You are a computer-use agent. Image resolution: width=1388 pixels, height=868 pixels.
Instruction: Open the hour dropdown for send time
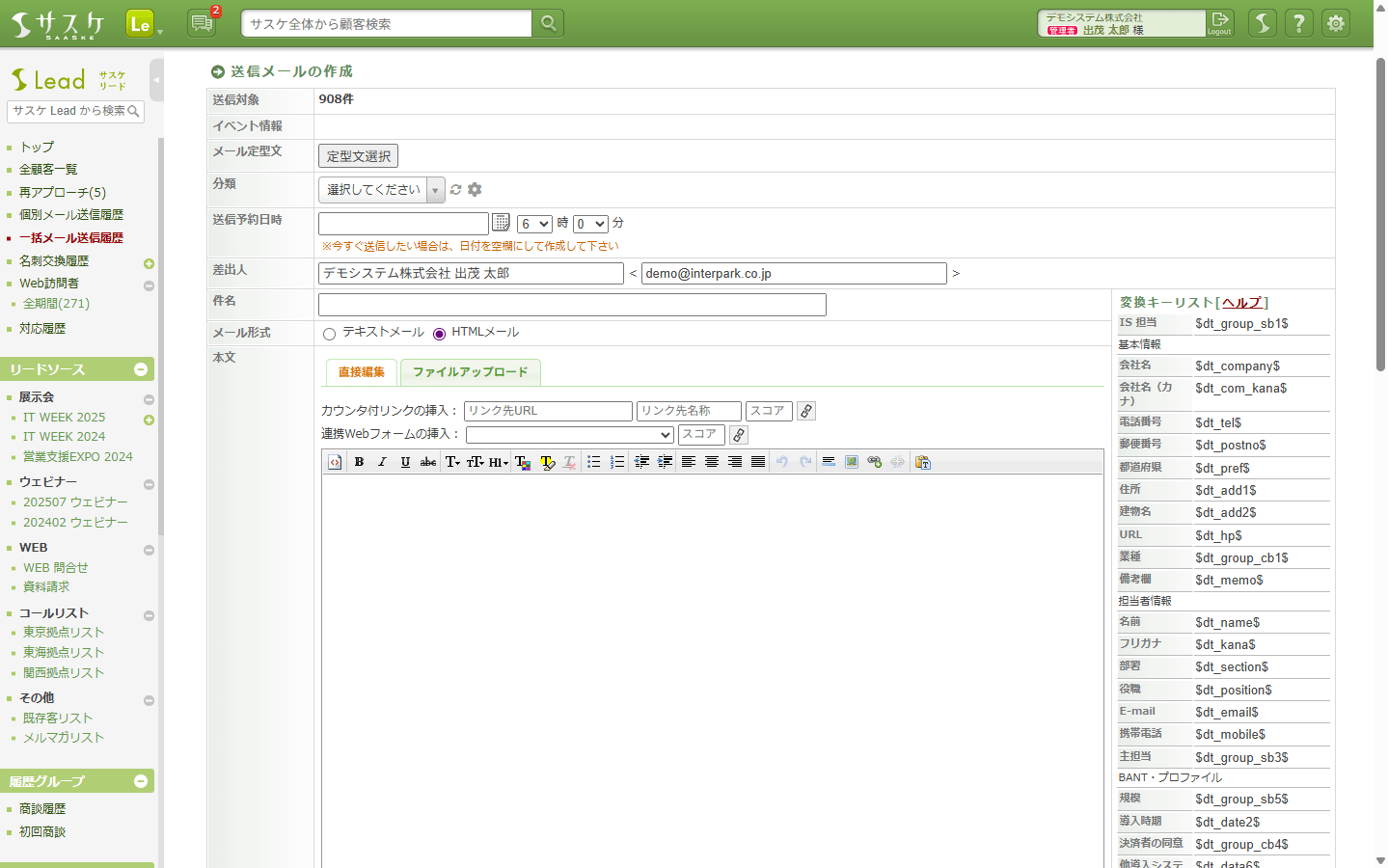click(x=534, y=224)
